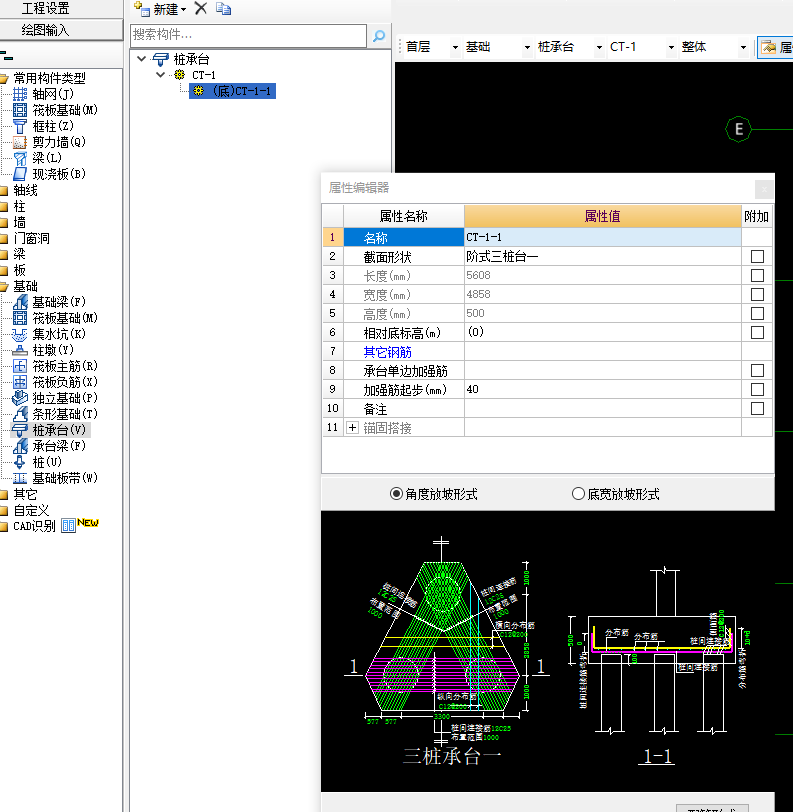Select 筏板主筋(R) component type
The image size is (793, 812).
click(x=64, y=366)
